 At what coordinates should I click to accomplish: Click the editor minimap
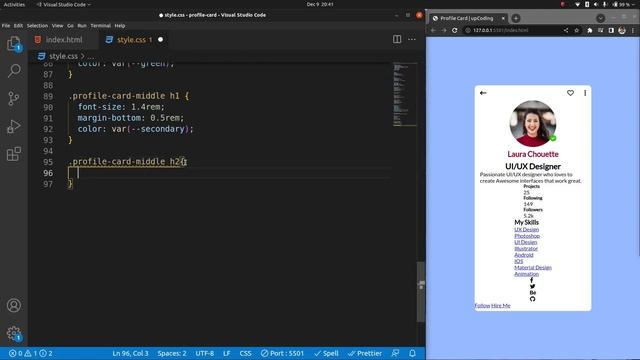point(404,94)
